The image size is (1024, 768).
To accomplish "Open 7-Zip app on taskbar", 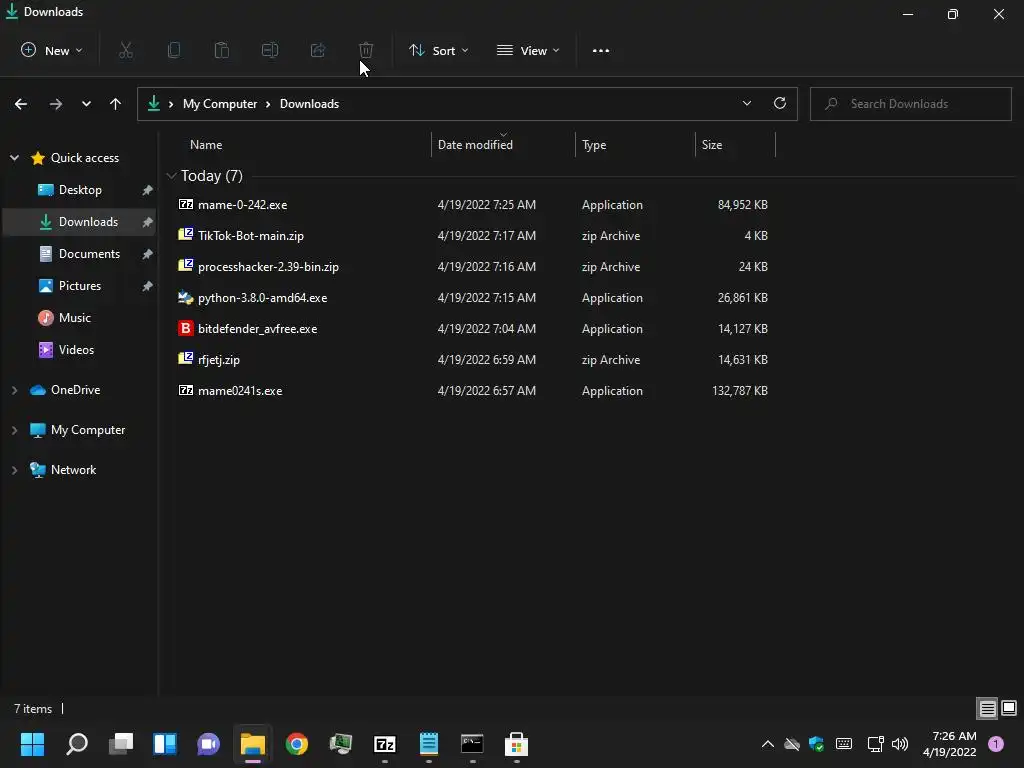I will 385,744.
